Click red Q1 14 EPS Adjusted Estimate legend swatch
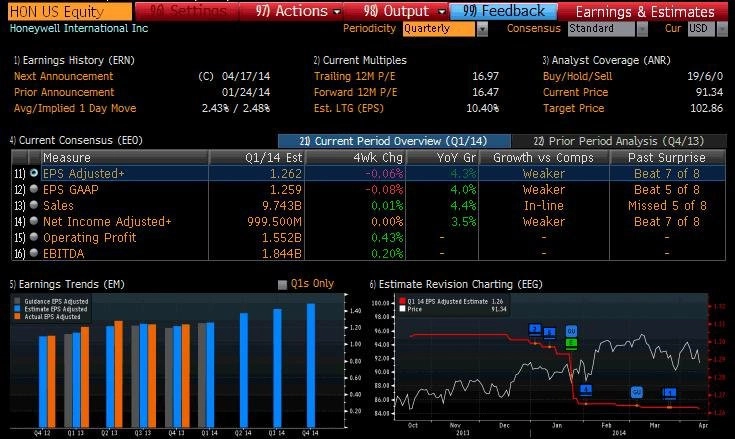Viewport: 735px width, 439px height. (402, 302)
